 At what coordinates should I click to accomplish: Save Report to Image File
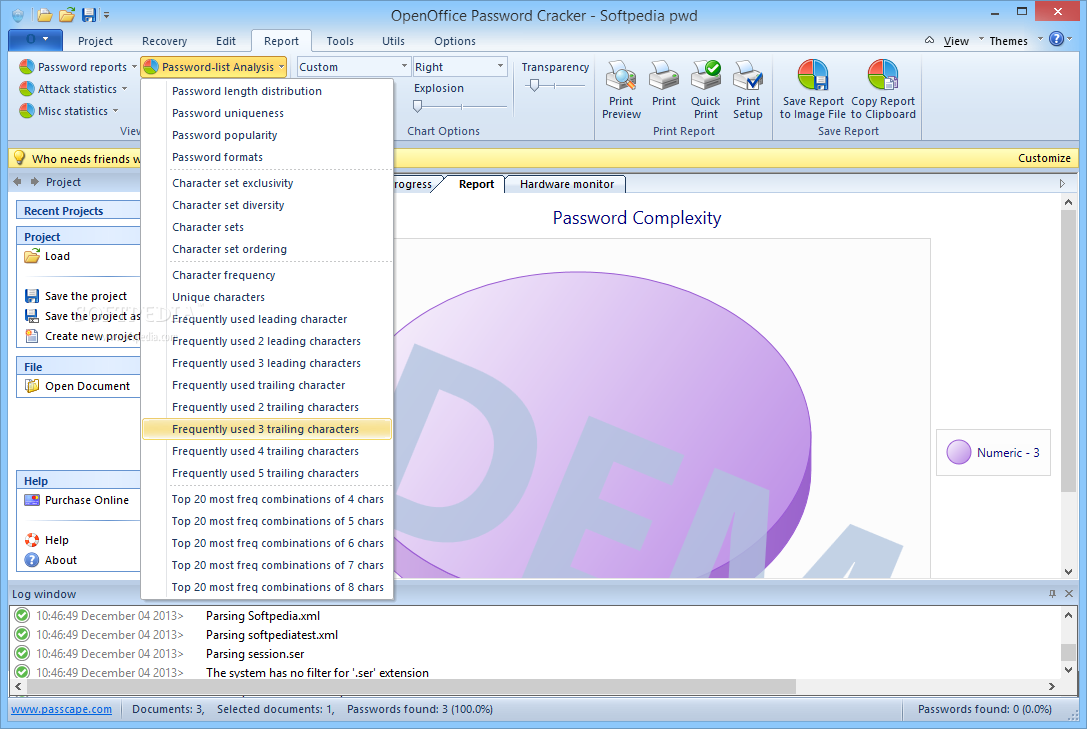[812, 90]
